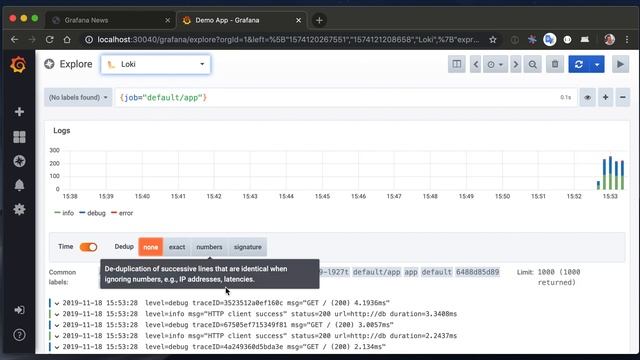Switch to the Grafana News browser tab

click(x=110, y=20)
